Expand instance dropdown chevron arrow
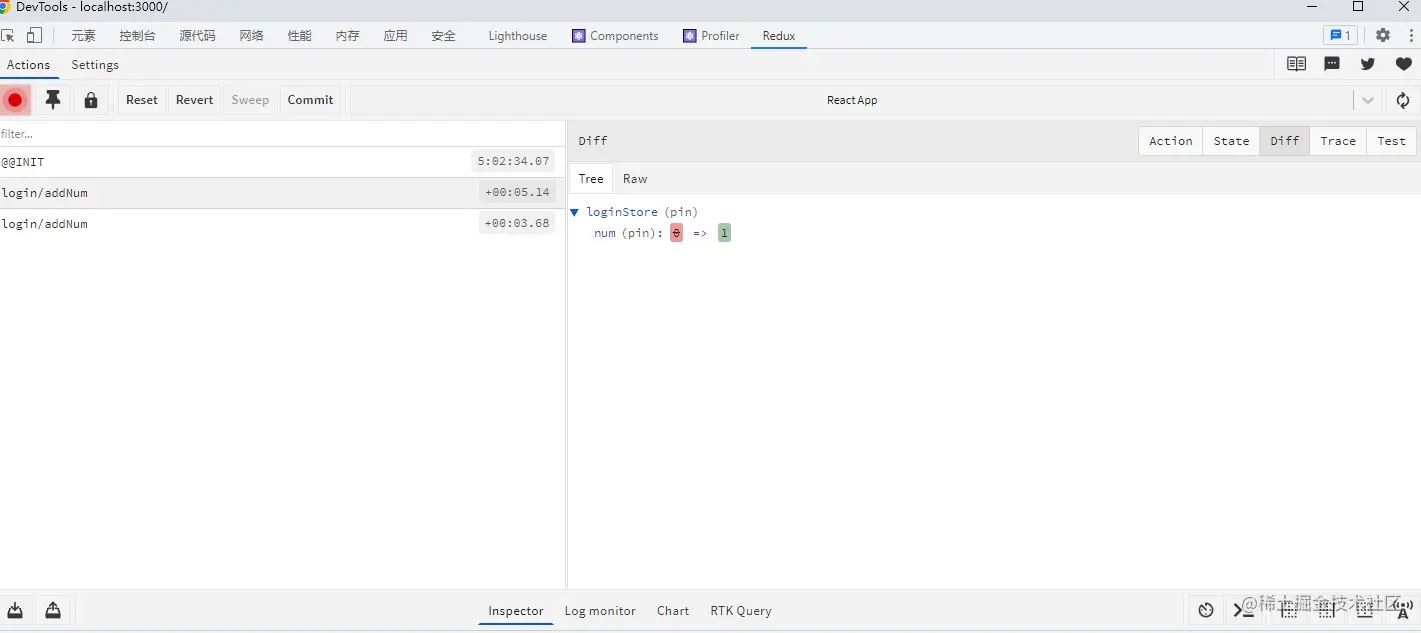Image resolution: width=1421 pixels, height=633 pixels. (1368, 100)
